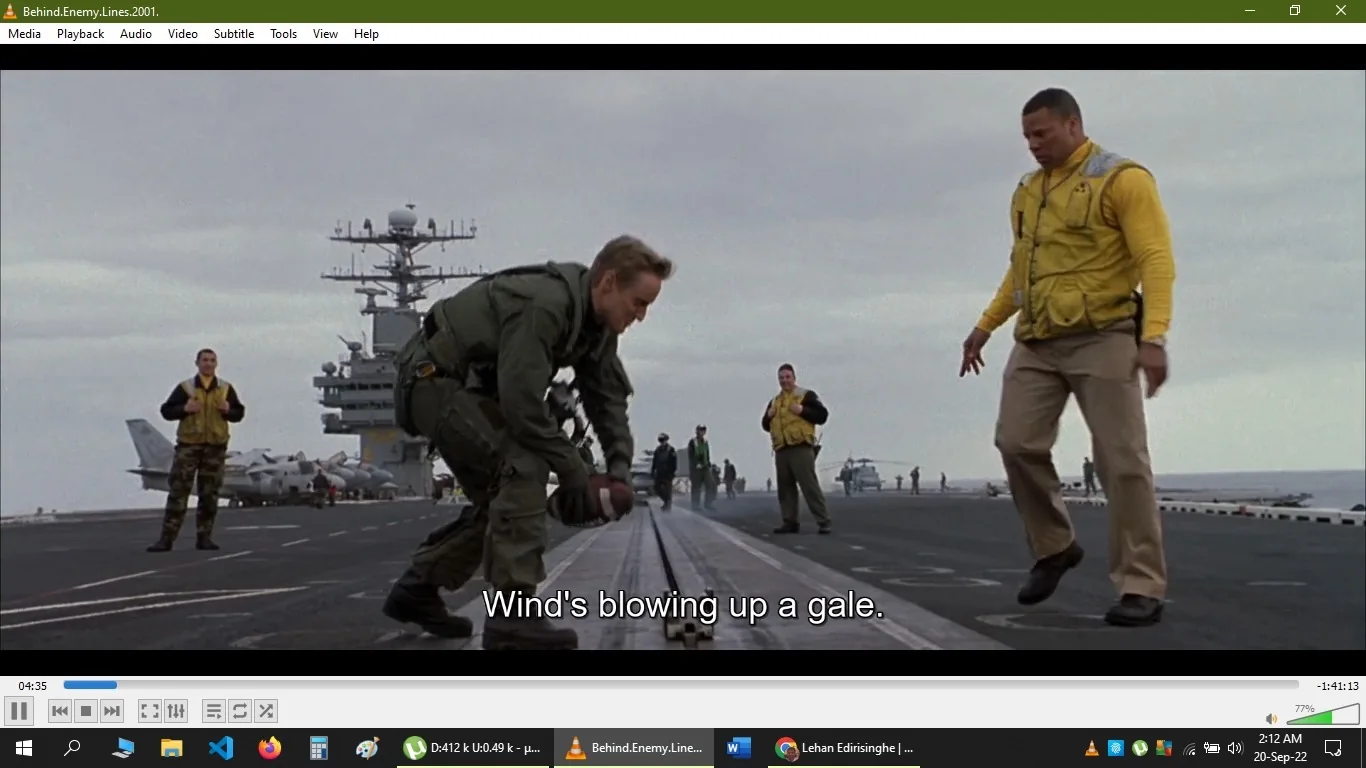Open the fingerprint app tray icon
Screen dimensions: 1366x768
pyautogui.click(x=1116, y=748)
